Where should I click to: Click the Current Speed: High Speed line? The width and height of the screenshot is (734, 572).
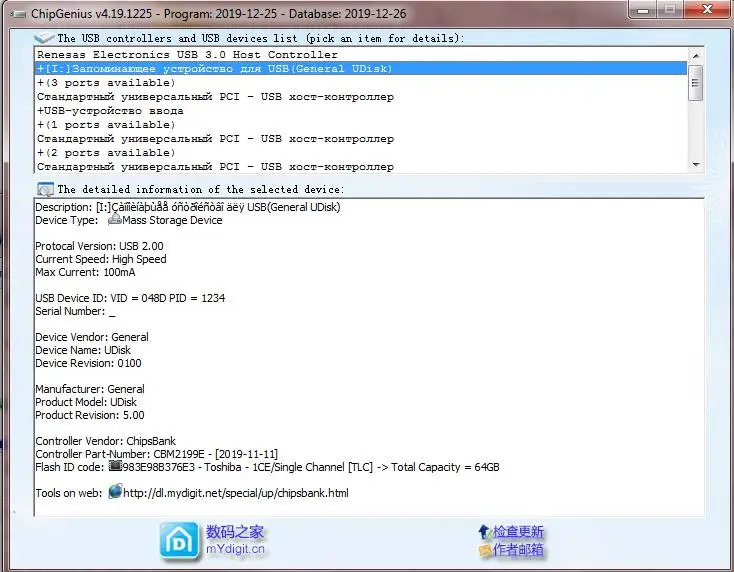coord(101,259)
